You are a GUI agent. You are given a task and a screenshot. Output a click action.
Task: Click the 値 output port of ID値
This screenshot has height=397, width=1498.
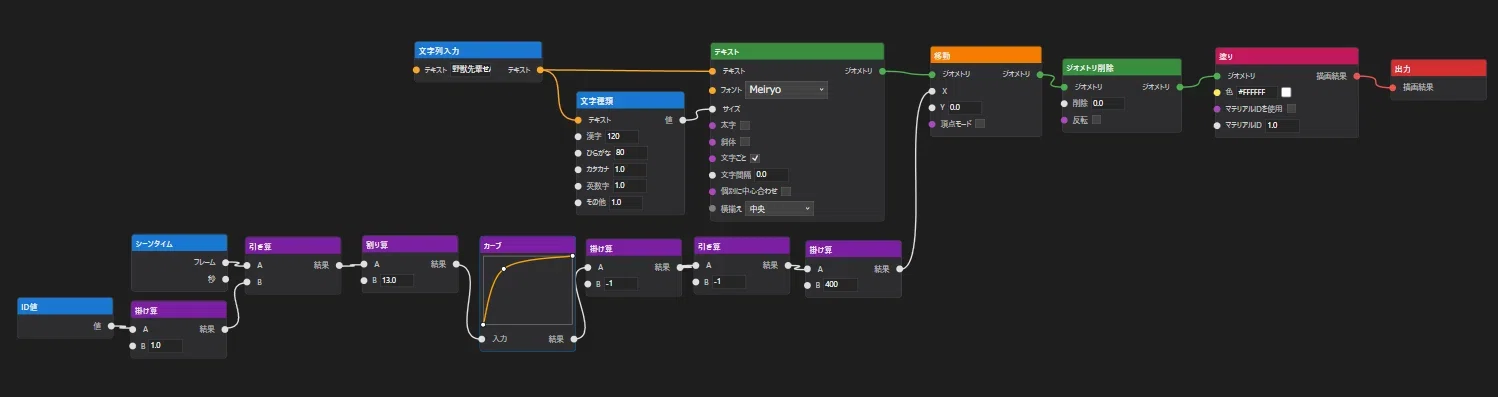click(x=111, y=325)
